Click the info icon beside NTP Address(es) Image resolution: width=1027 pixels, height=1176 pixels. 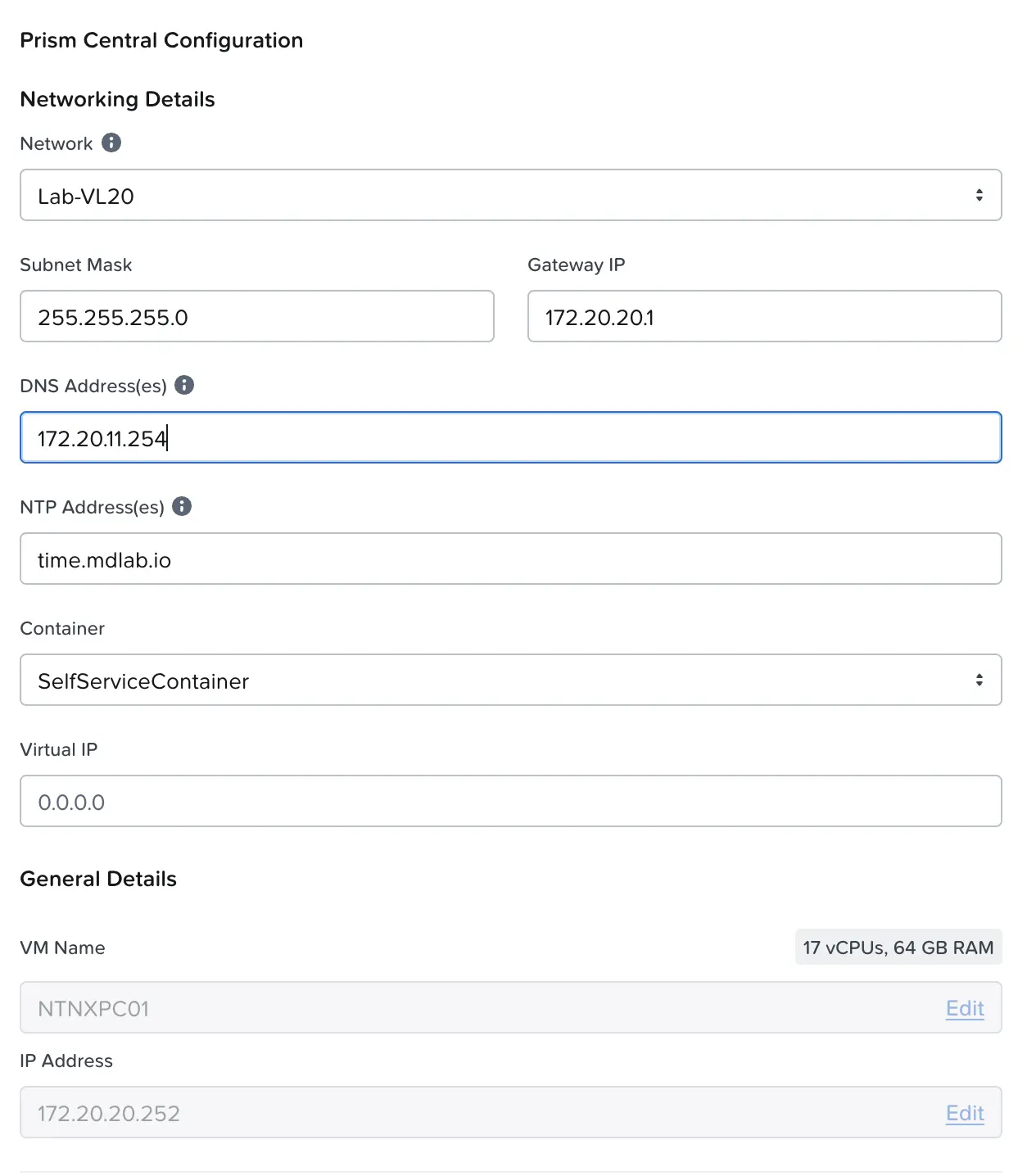pyautogui.click(x=182, y=506)
